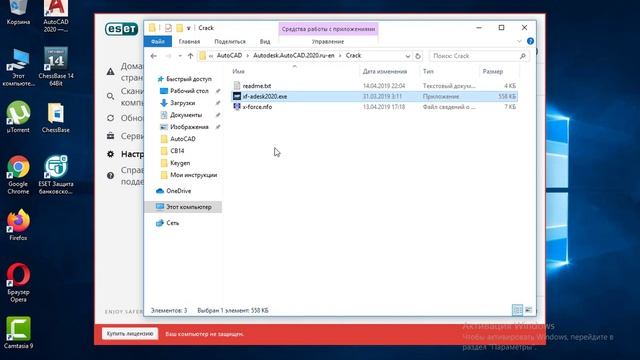This screenshot has height=360, width=640.
Task: Select the Settings gear icon in ESET sidebar
Action: coord(111,154)
